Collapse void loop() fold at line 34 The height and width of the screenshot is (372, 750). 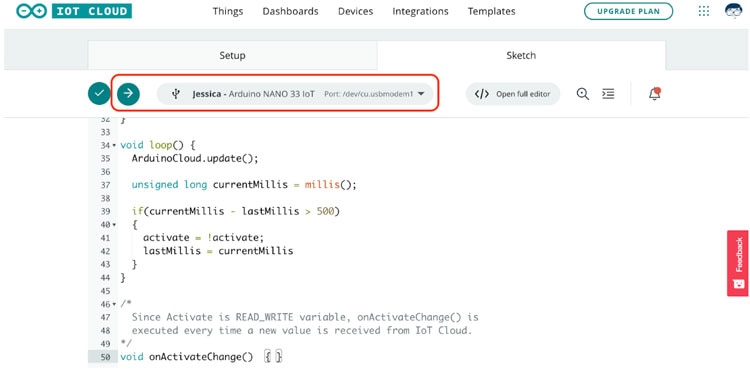[x=114, y=145]
